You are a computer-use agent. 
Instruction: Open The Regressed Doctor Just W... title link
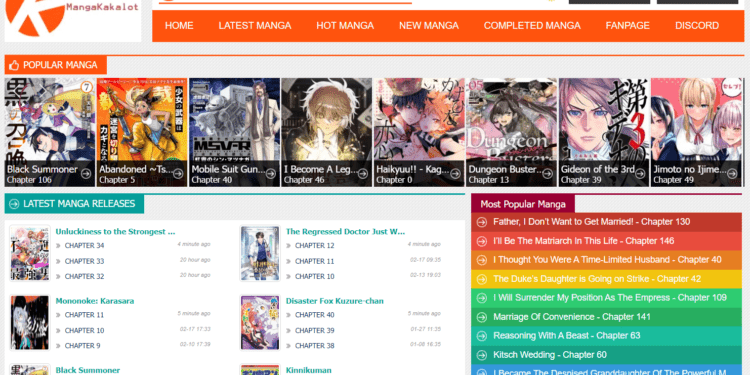(345, 232)
